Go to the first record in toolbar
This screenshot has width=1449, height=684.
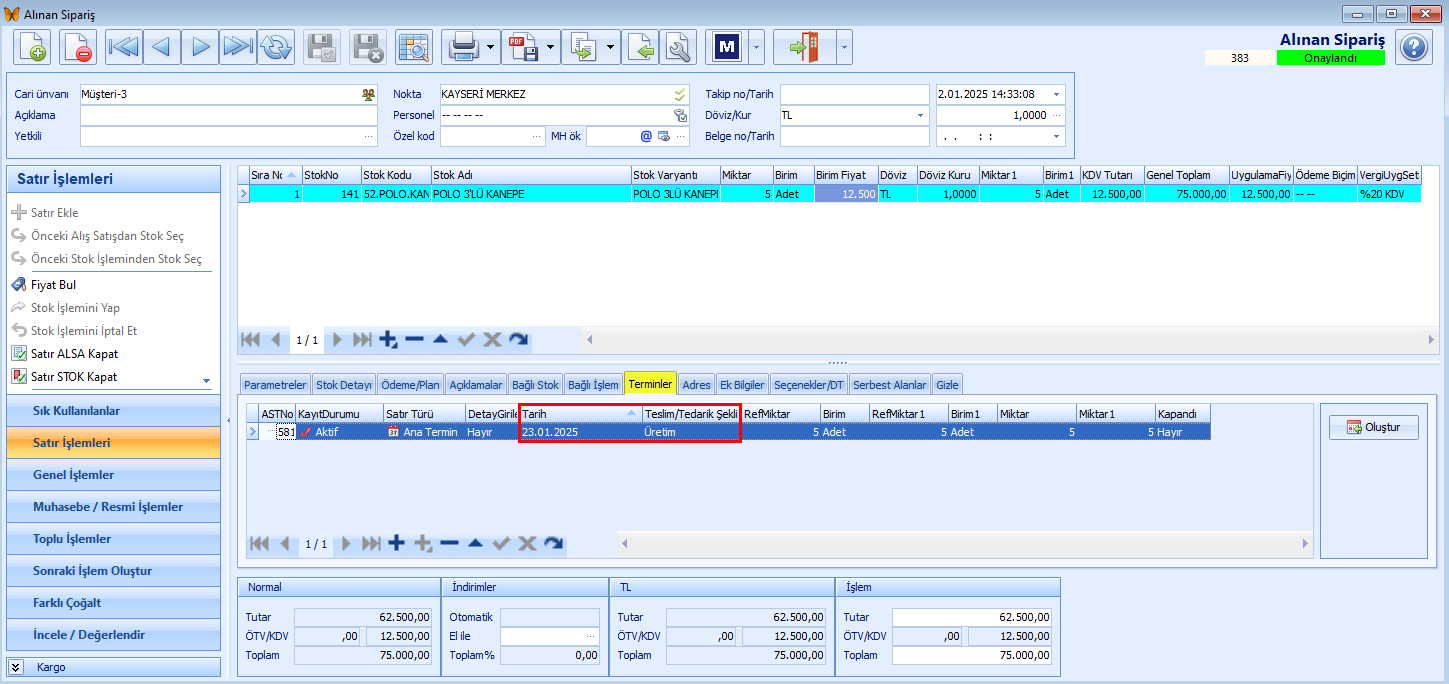point(123,47)
